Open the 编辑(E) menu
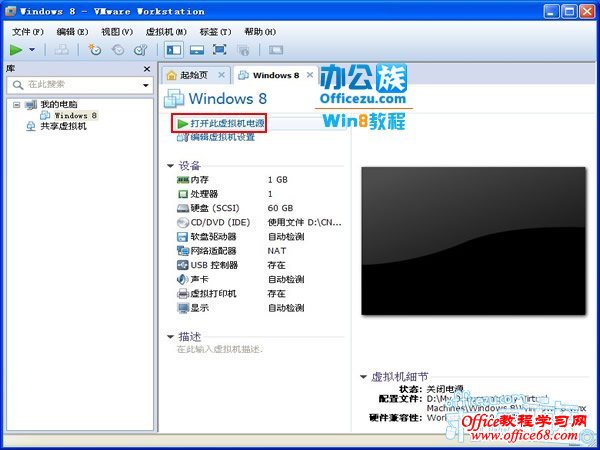Screen dimensions: 600x450 point(72,32)
